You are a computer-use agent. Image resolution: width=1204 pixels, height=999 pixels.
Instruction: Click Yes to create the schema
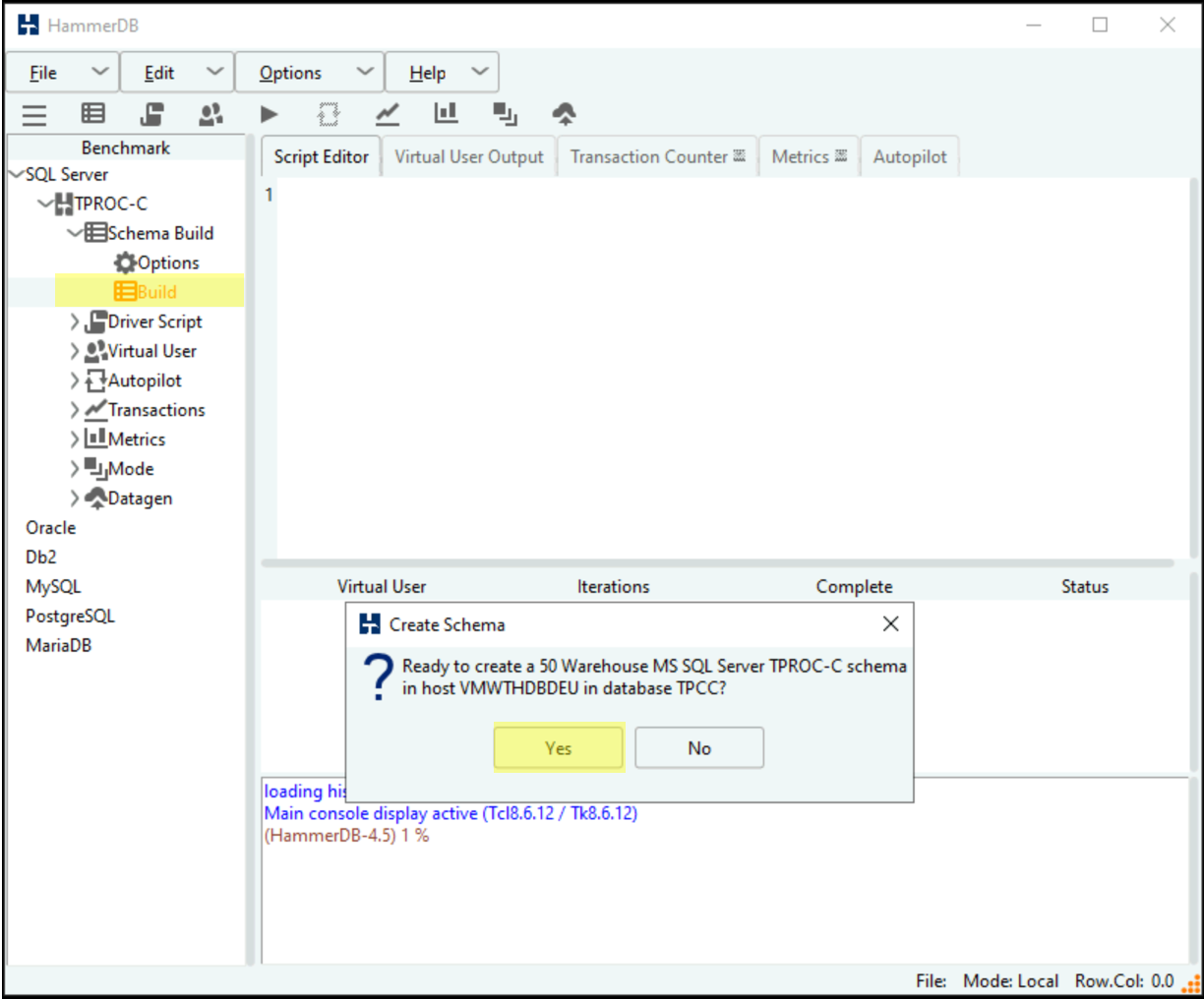pos(558,748)
